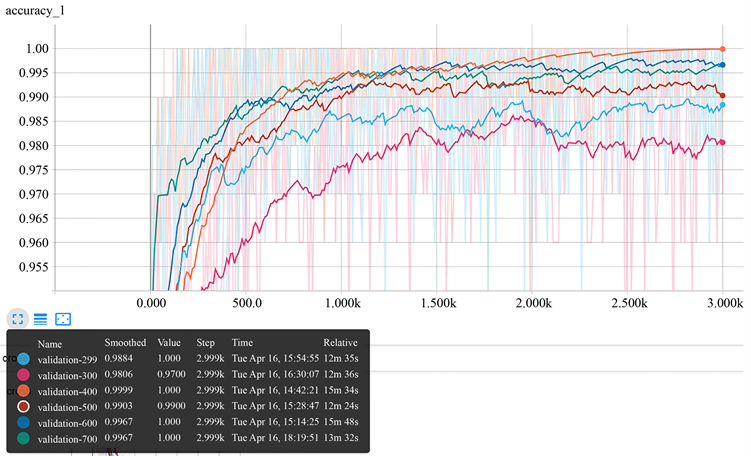Image resolution: width=751 pixels, height=456 pixels.
Task: Select the Time column header in tooltip
Action: tap(242, 341)
